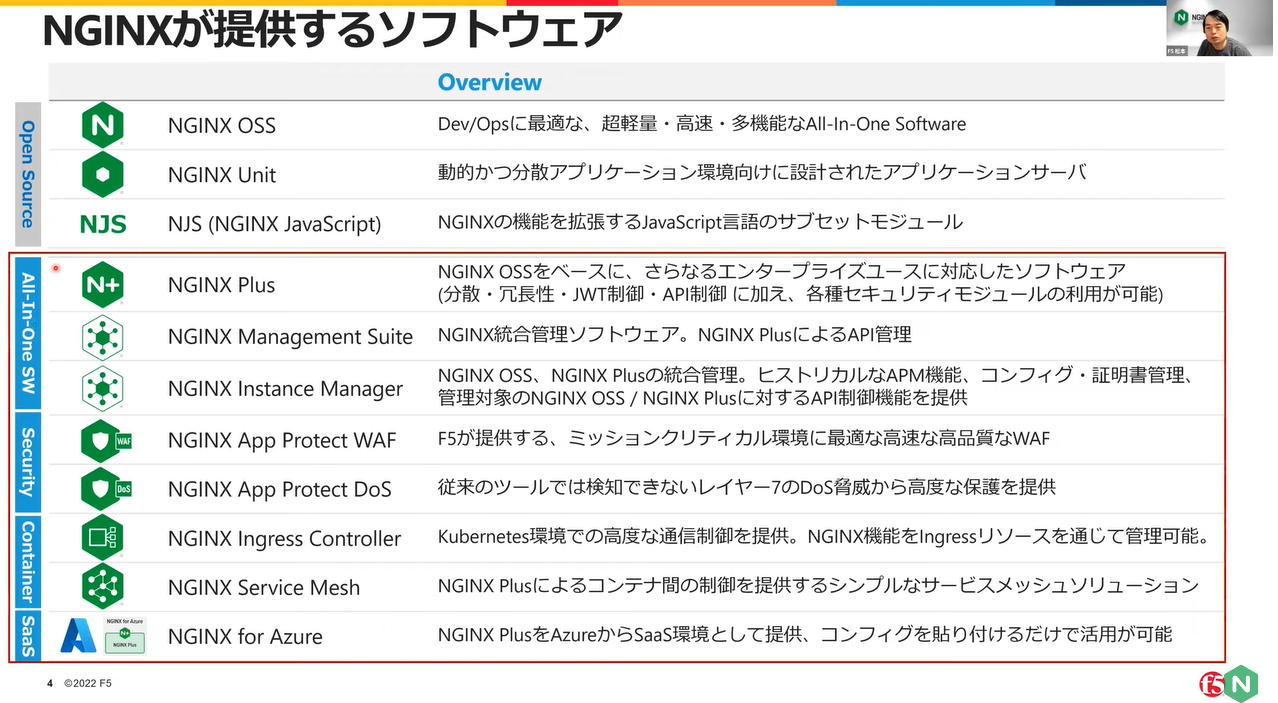Click the 'NGINX Service Mesh' product name
This screenshot has height=703, width=1278.
click(264, 588)
